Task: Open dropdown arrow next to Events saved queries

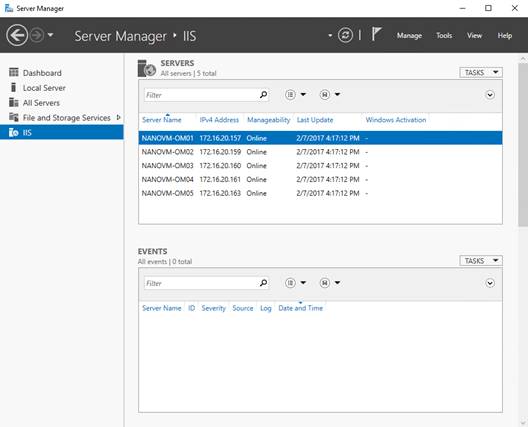Action: pos(337,283)
